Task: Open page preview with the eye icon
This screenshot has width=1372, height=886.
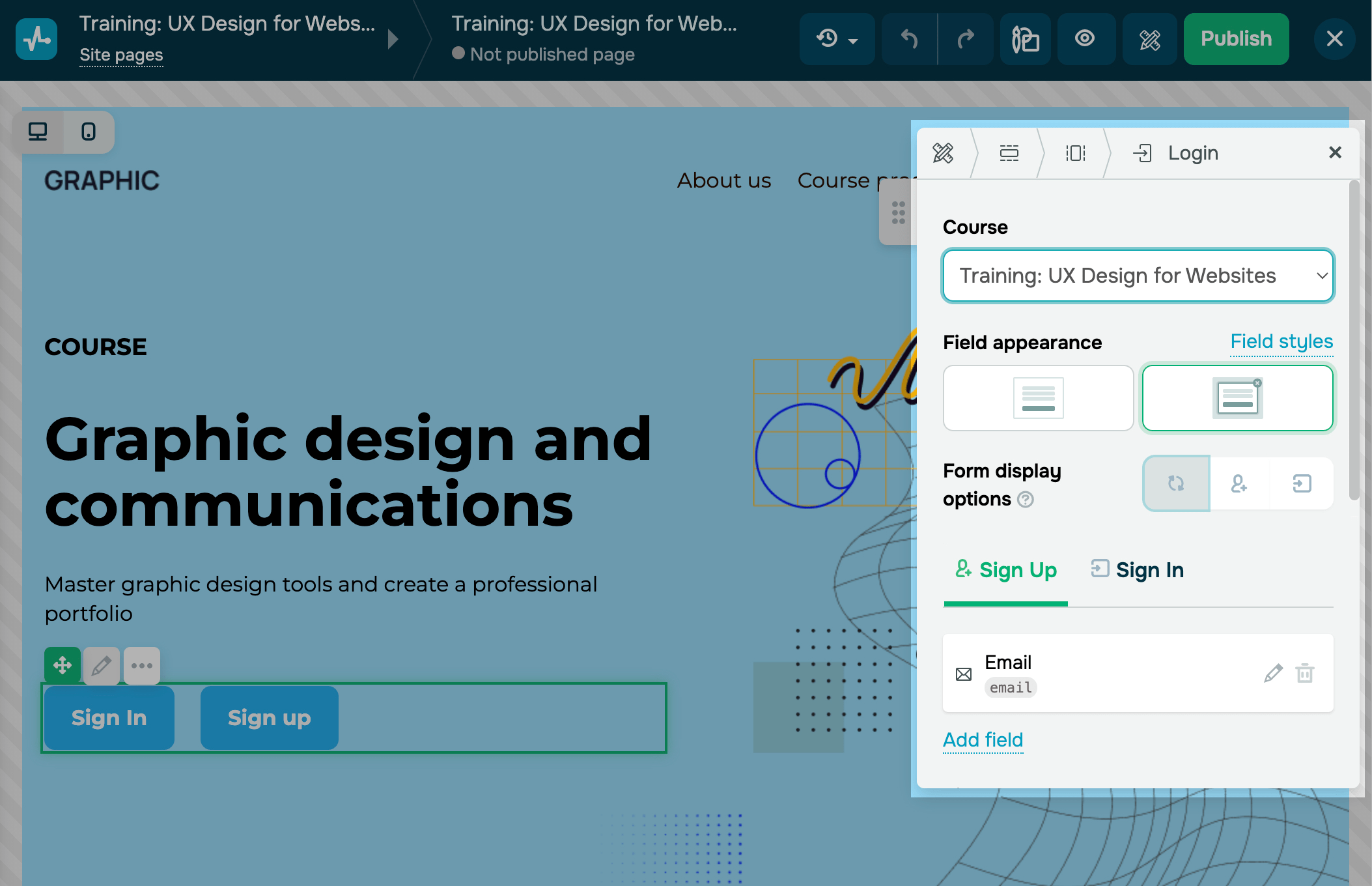Action: pos(1085,39)
